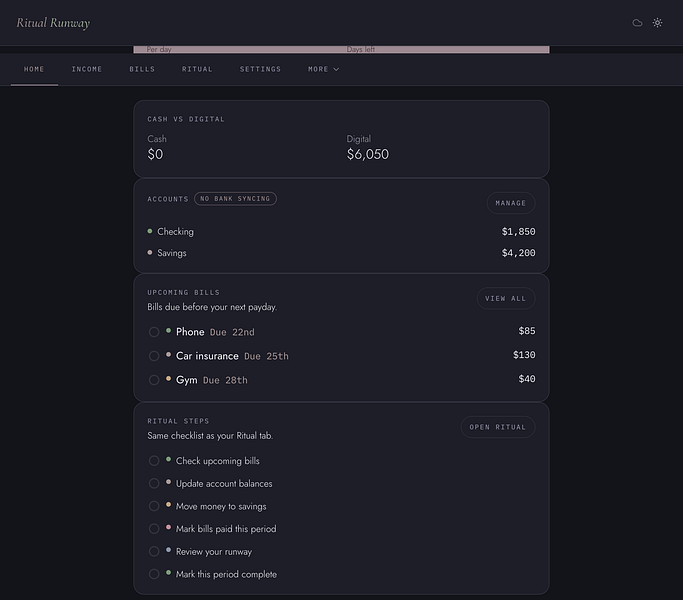
Task: Open the Income tab
Action: click(87, 69)
